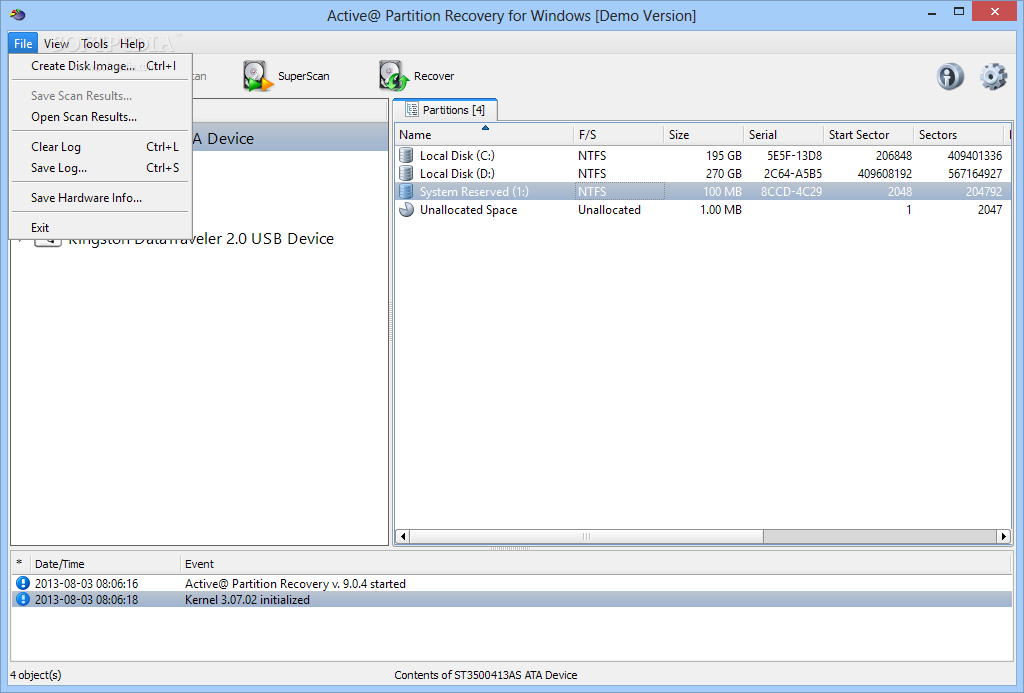Open the Help menu

(x=133, y=44)
